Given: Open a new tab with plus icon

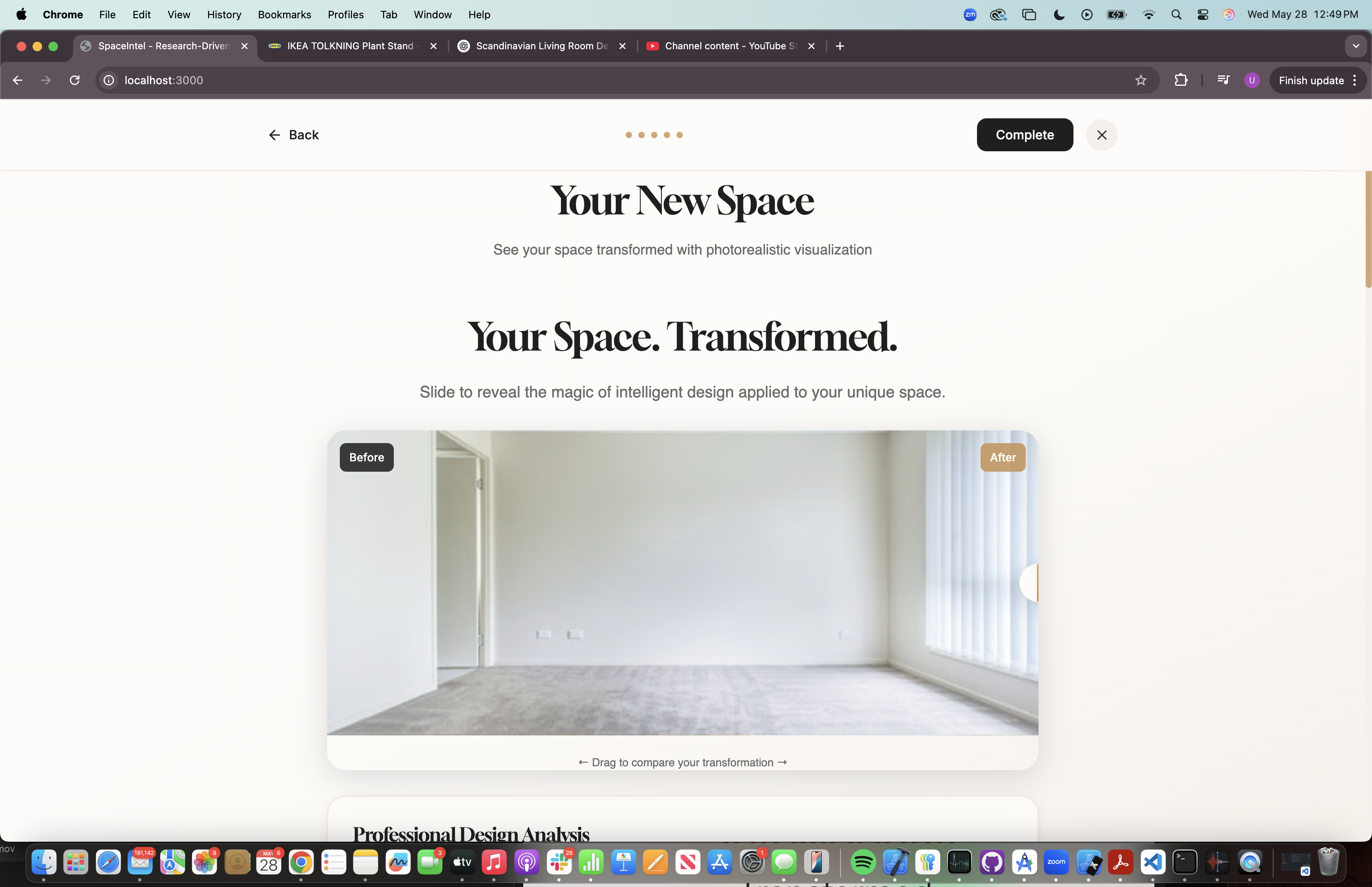Looking at the screenshot, I should [840, 46].
